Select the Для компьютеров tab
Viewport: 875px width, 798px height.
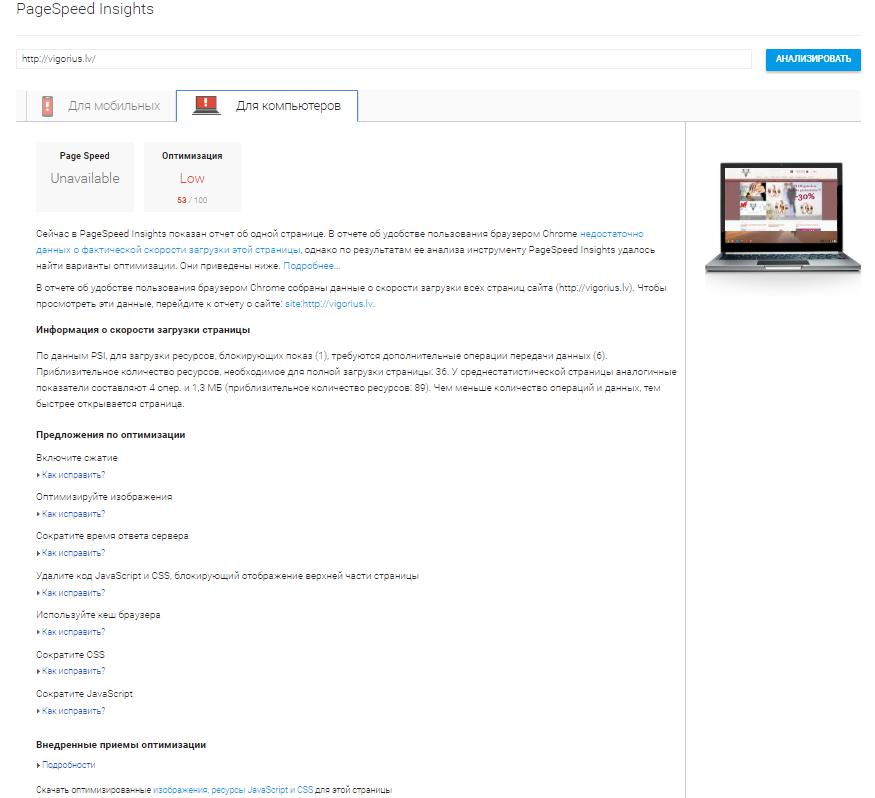(287, 106)
